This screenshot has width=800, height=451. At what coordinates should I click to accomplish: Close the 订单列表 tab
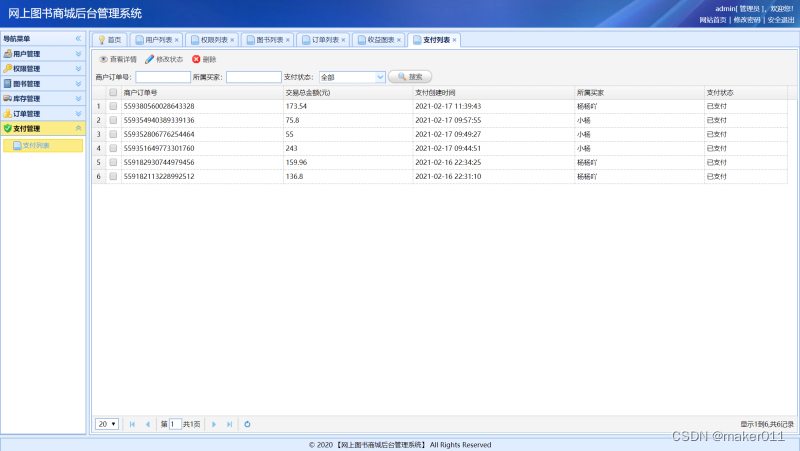pyautogui.click(x=343, y=40)
